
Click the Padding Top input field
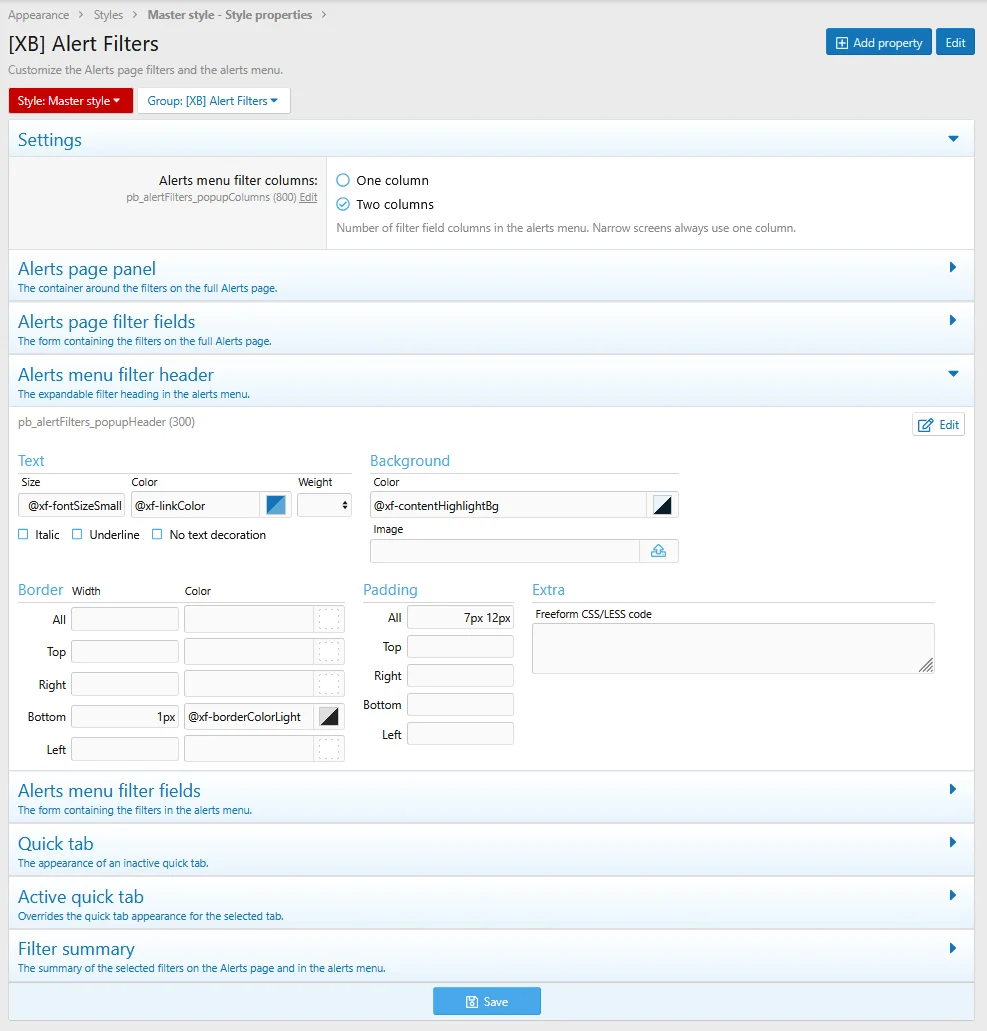(460, 647)
